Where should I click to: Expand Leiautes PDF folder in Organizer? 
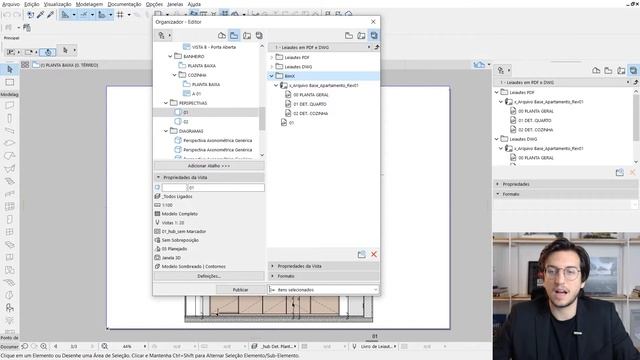tap(272, 58)
